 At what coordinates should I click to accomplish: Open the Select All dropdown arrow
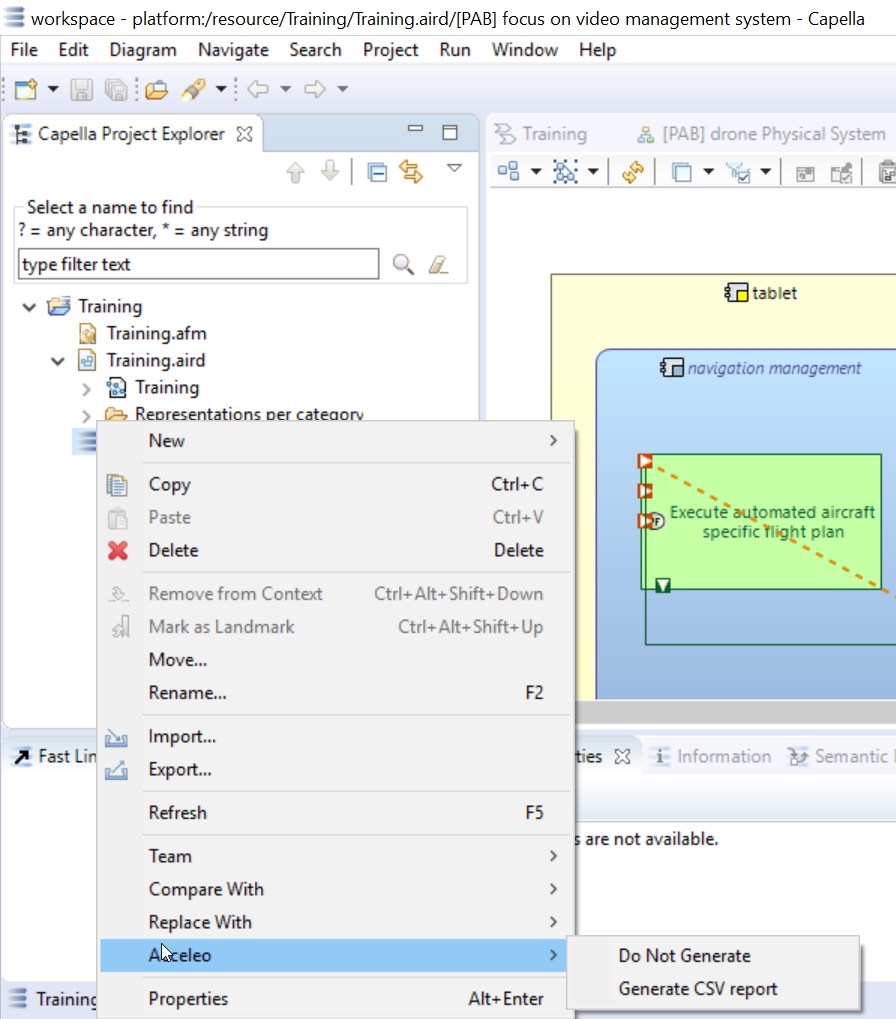[x=593, y=172]
